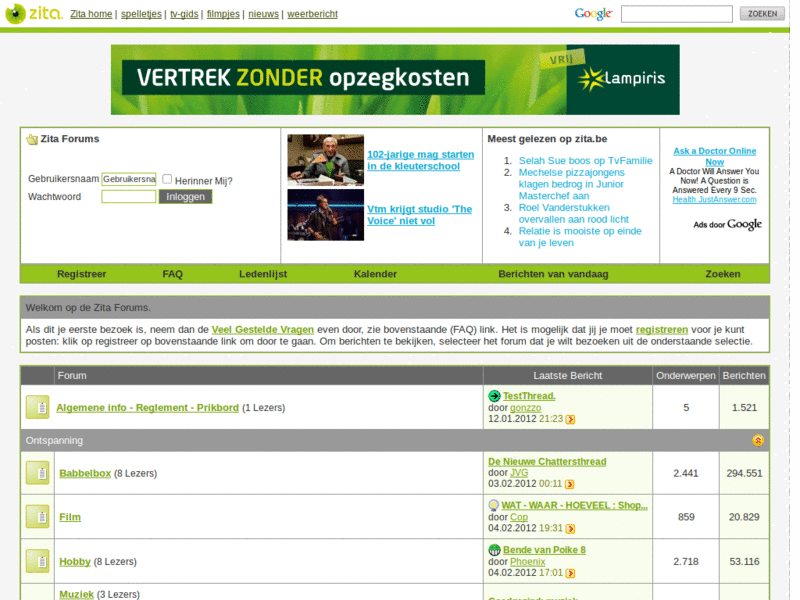Go to Zita home link

click(x=91, y=14)
